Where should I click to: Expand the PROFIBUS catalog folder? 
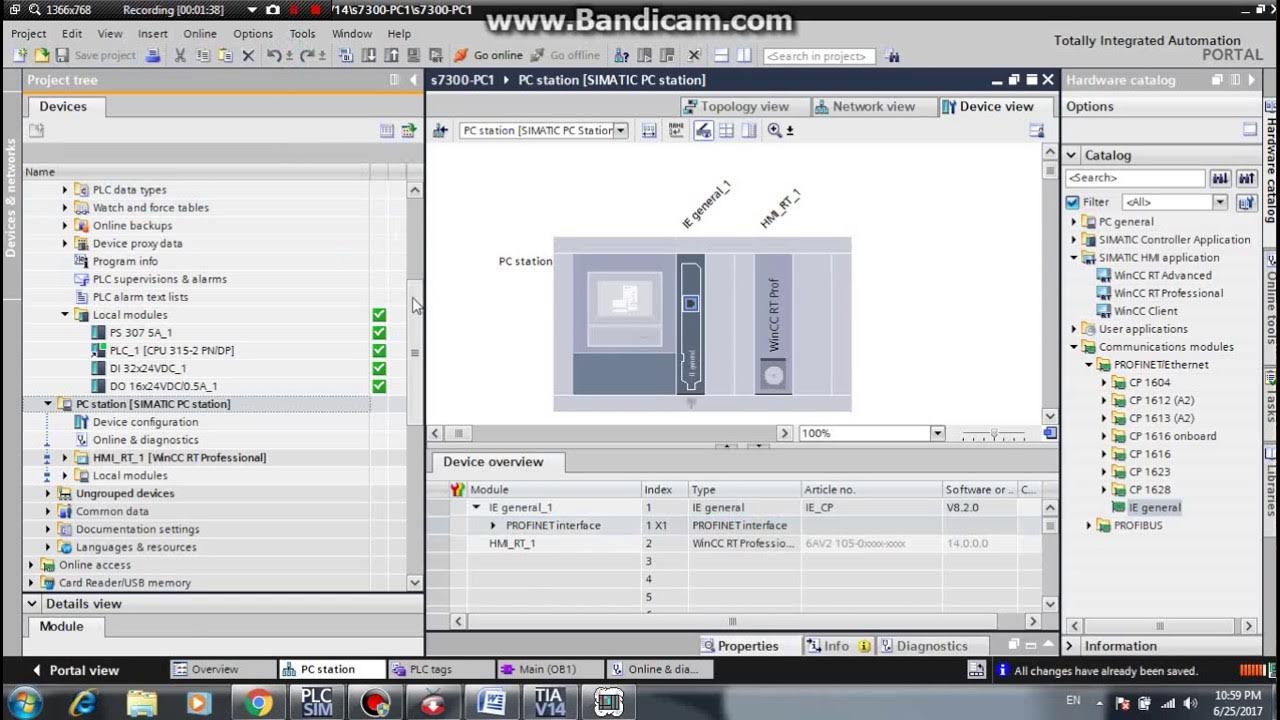click(x=1090, y=526)
